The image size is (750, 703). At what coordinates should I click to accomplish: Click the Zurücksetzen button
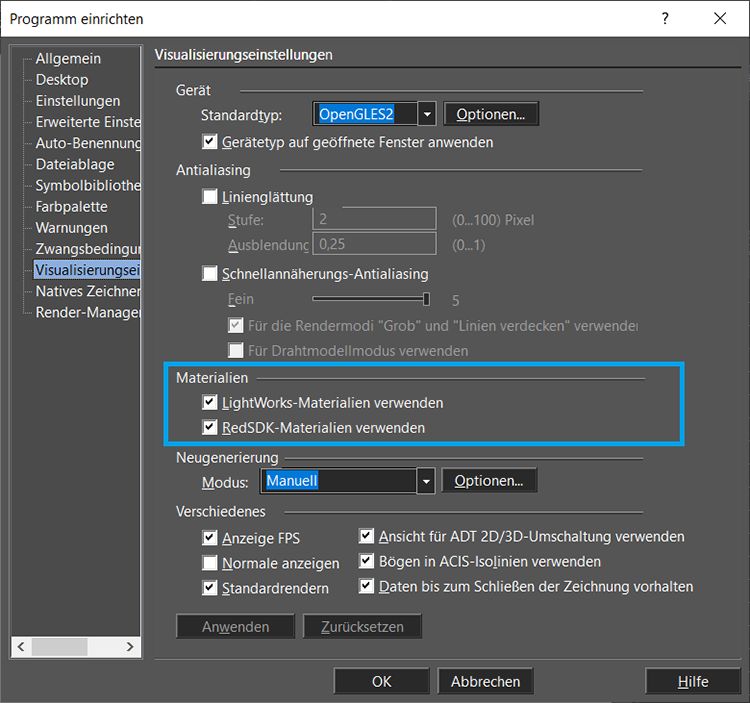click(x=362, y=626)
